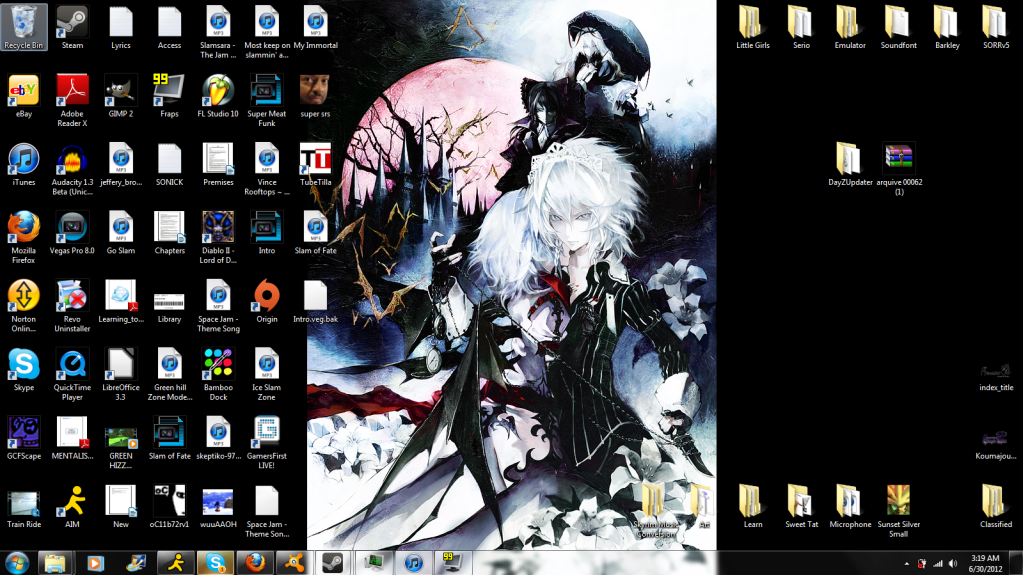Open the Barkley folder
The image size is (1023, 575).
(x=947, y=27)
